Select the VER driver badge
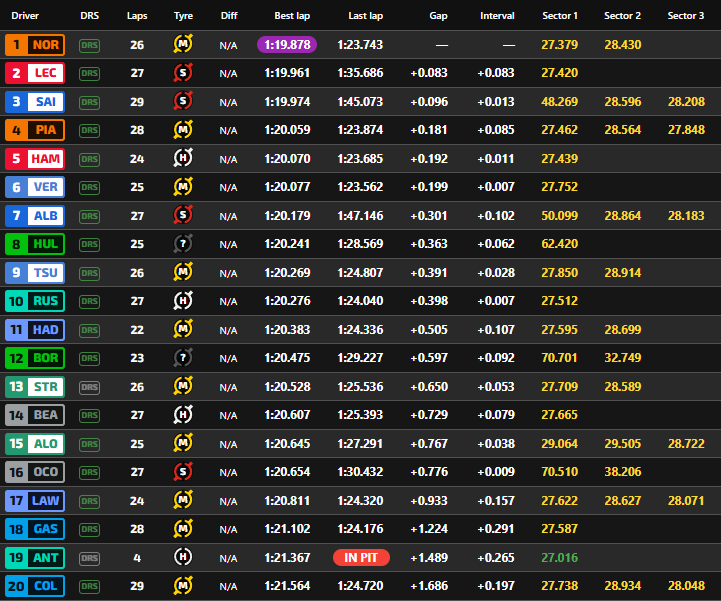This screenshot has height=601, width=721. [x=35, y=187]
